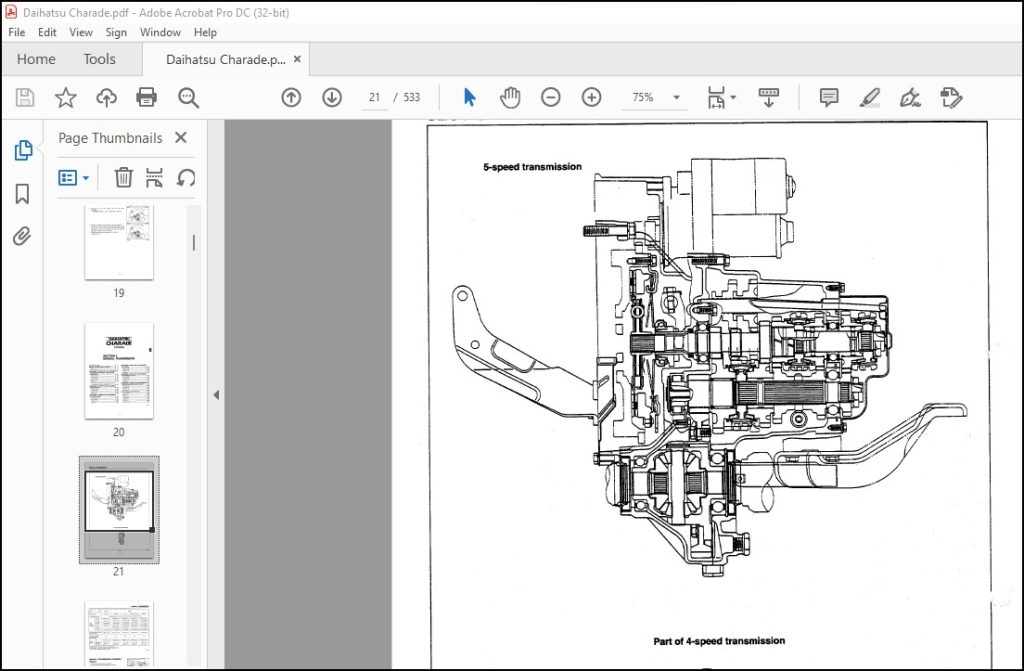Click the page number field showing 21
Screen dimensions: 1024x671
tap(374, 97)
